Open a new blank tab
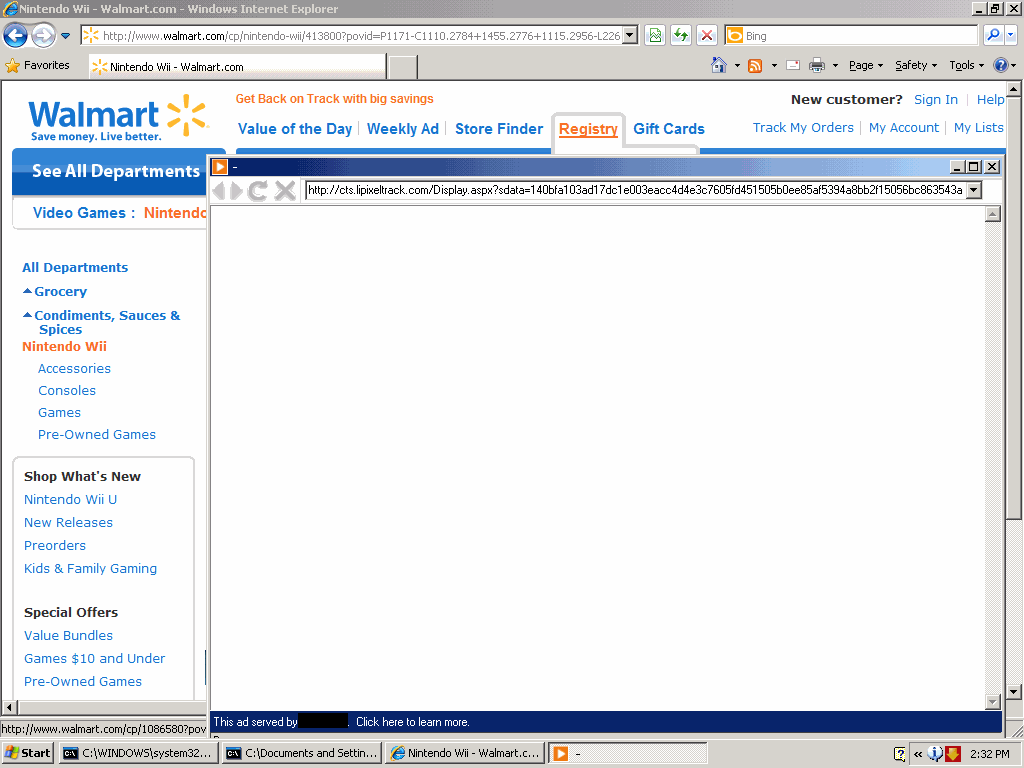This screenshot has height=768, width=1024. [403, 67]
